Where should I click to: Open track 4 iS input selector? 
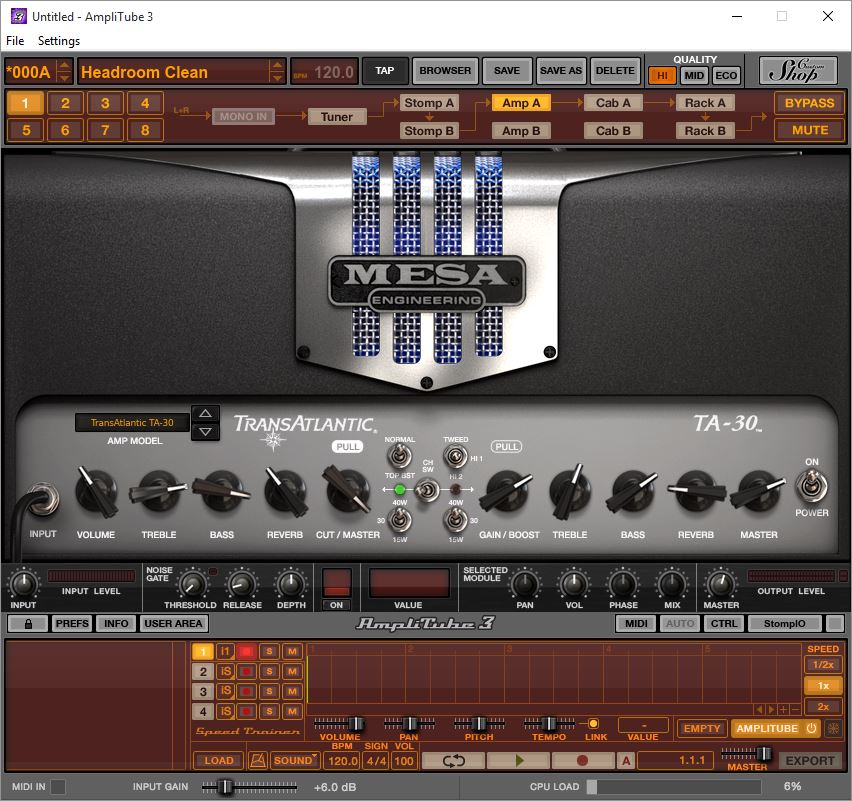pos(225,711)
